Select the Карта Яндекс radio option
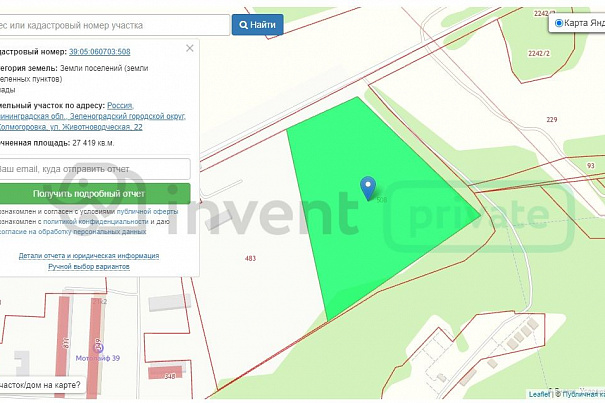 [x=558, y=23]
